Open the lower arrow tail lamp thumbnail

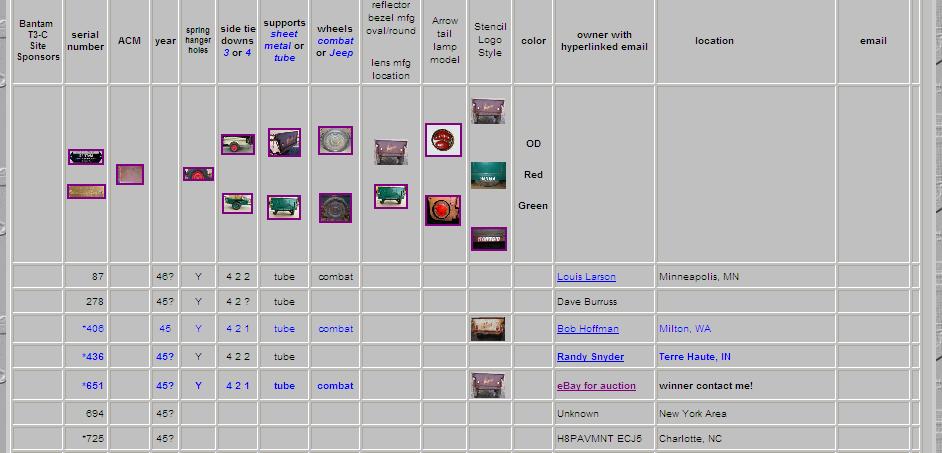[x=443, y=210]
